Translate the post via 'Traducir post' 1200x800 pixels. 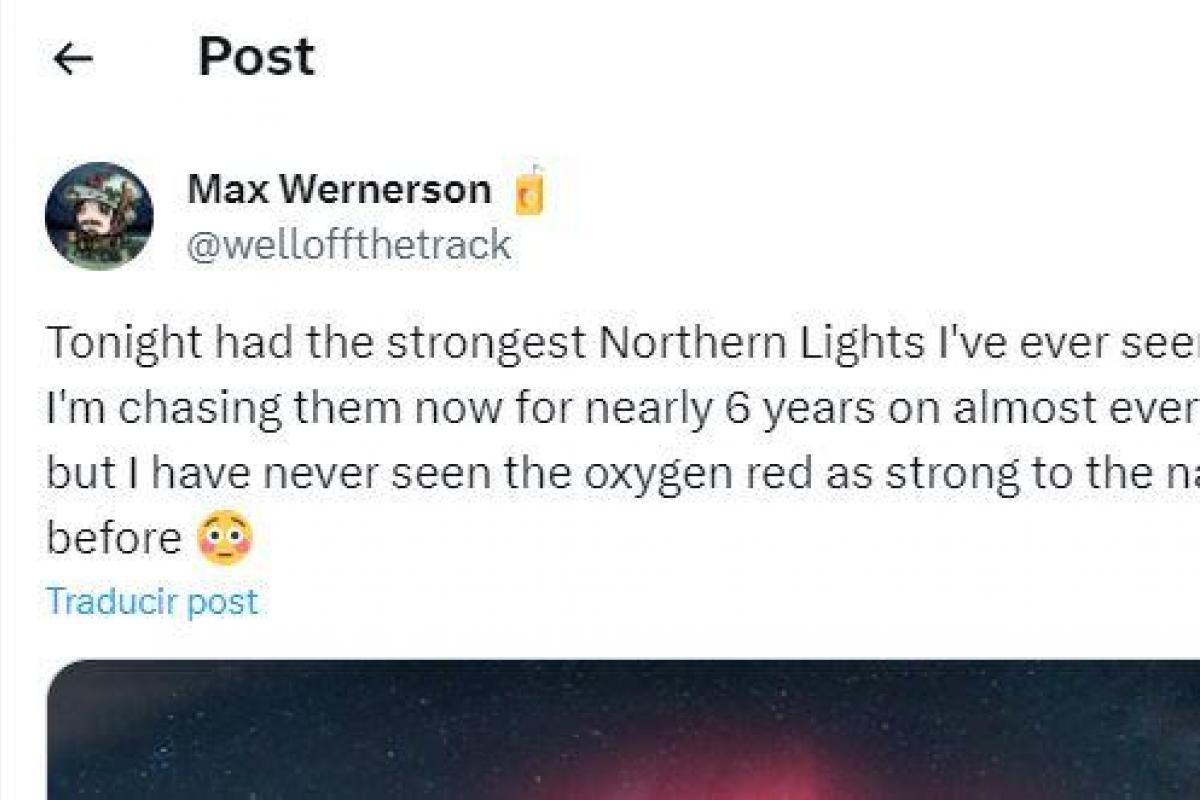[152, 601]
